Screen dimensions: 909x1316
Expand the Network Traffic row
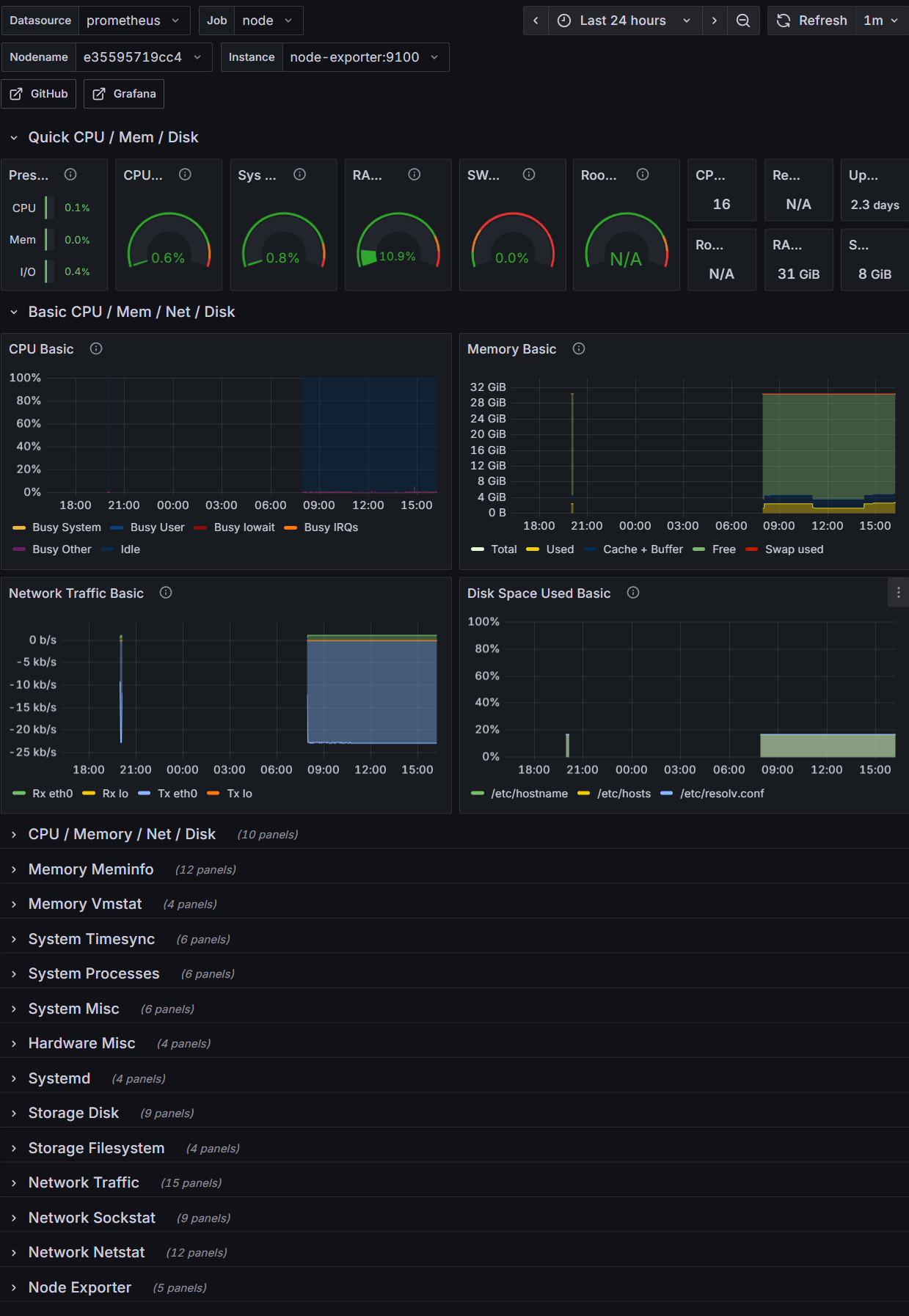click(x=84, y=1182)
